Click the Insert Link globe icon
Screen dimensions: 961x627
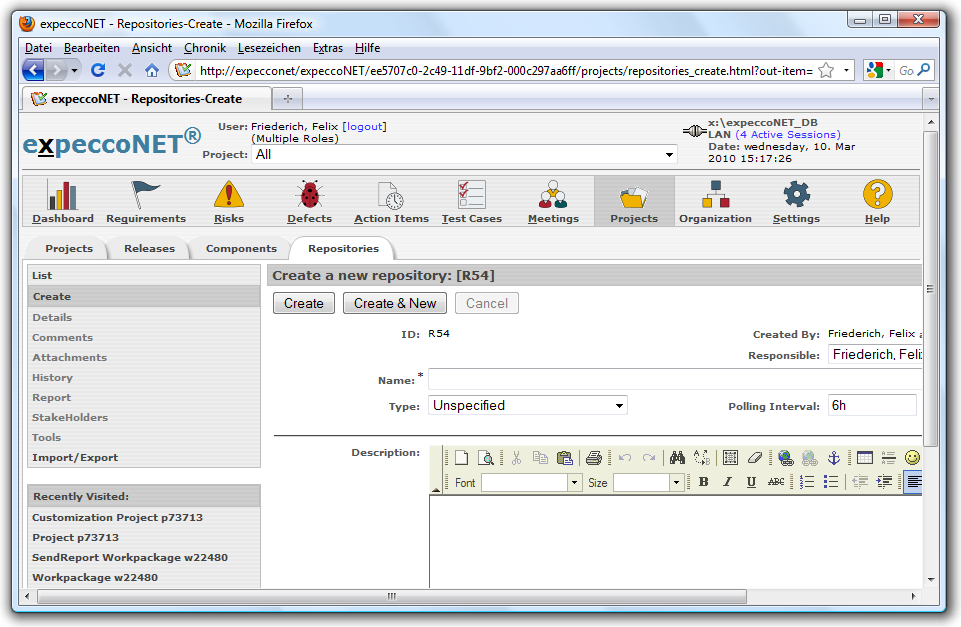(785, 458)
